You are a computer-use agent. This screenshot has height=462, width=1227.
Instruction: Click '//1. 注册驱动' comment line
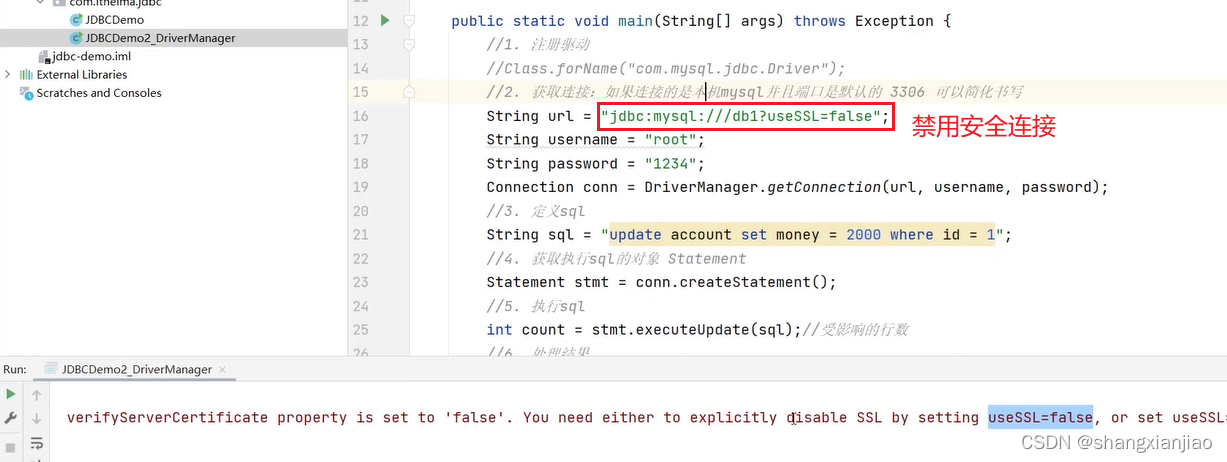(x=538, y=45)
